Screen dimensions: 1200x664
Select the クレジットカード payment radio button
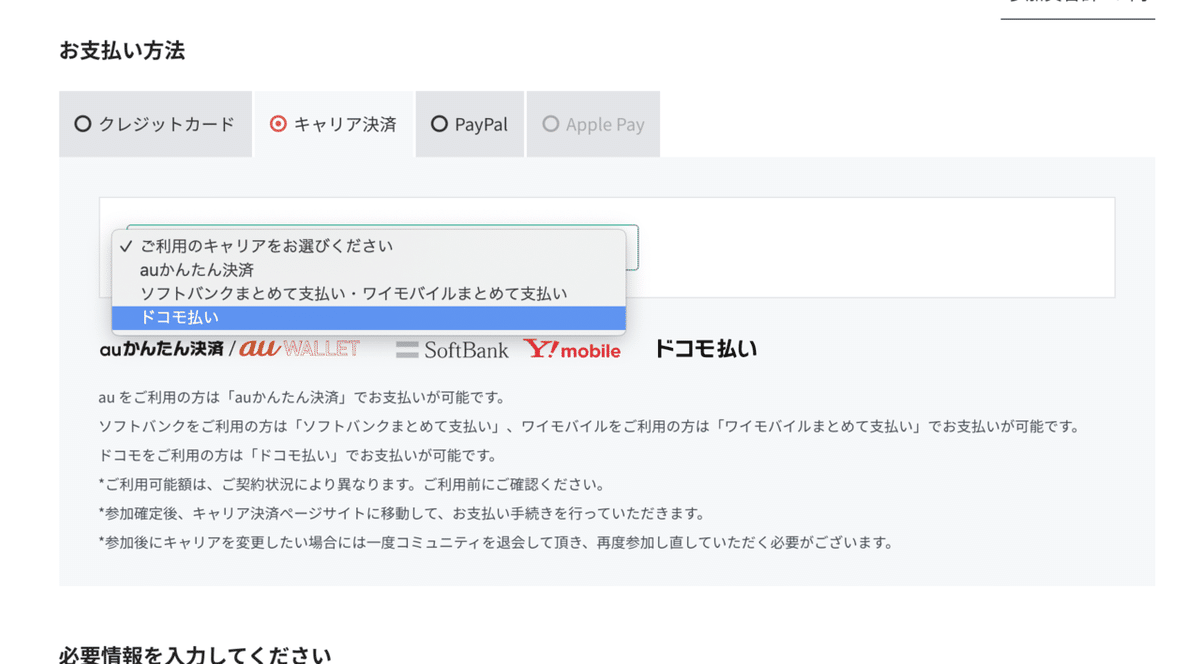[x=83, y=124]
